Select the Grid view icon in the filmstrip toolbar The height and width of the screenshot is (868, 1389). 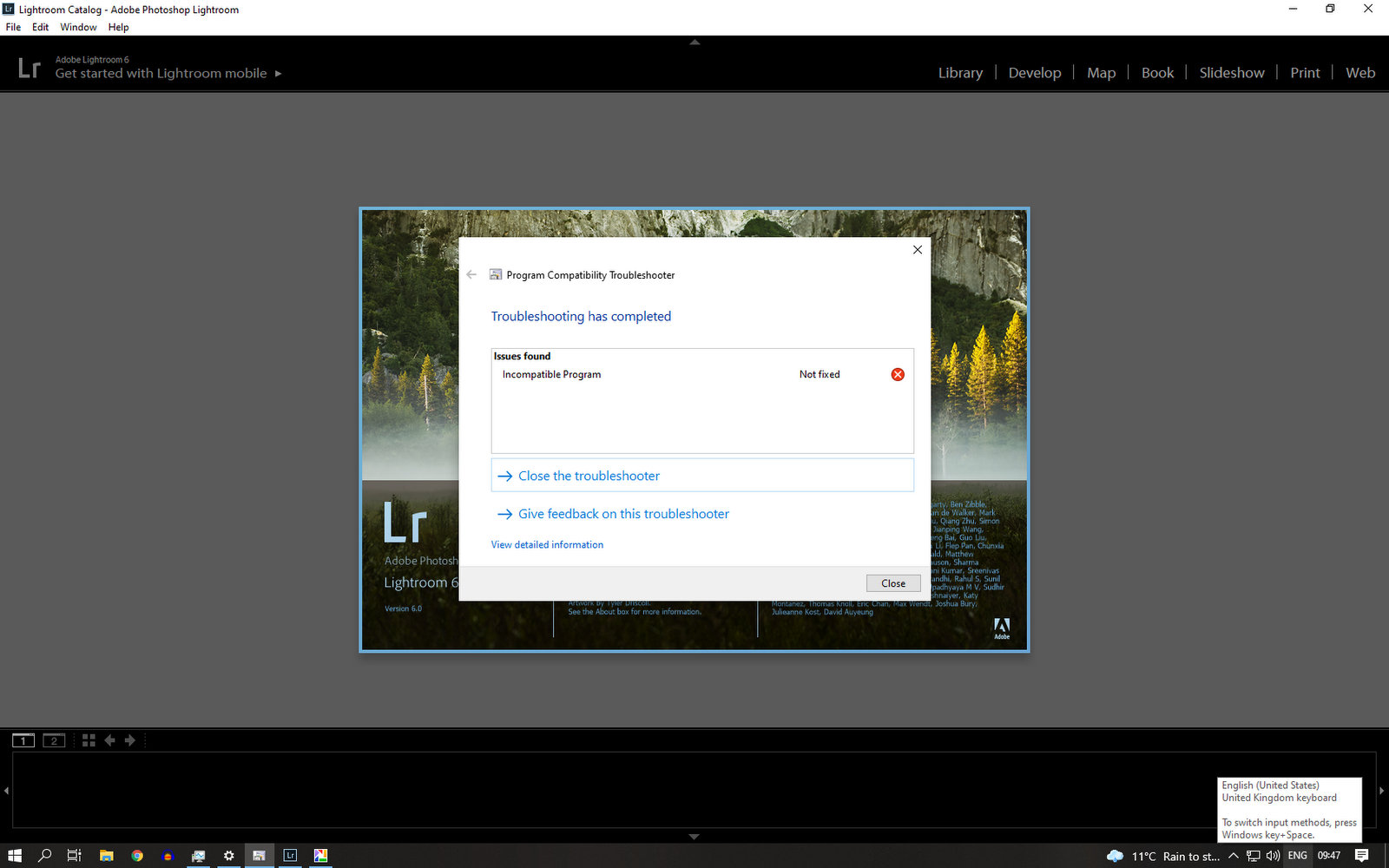88,740
